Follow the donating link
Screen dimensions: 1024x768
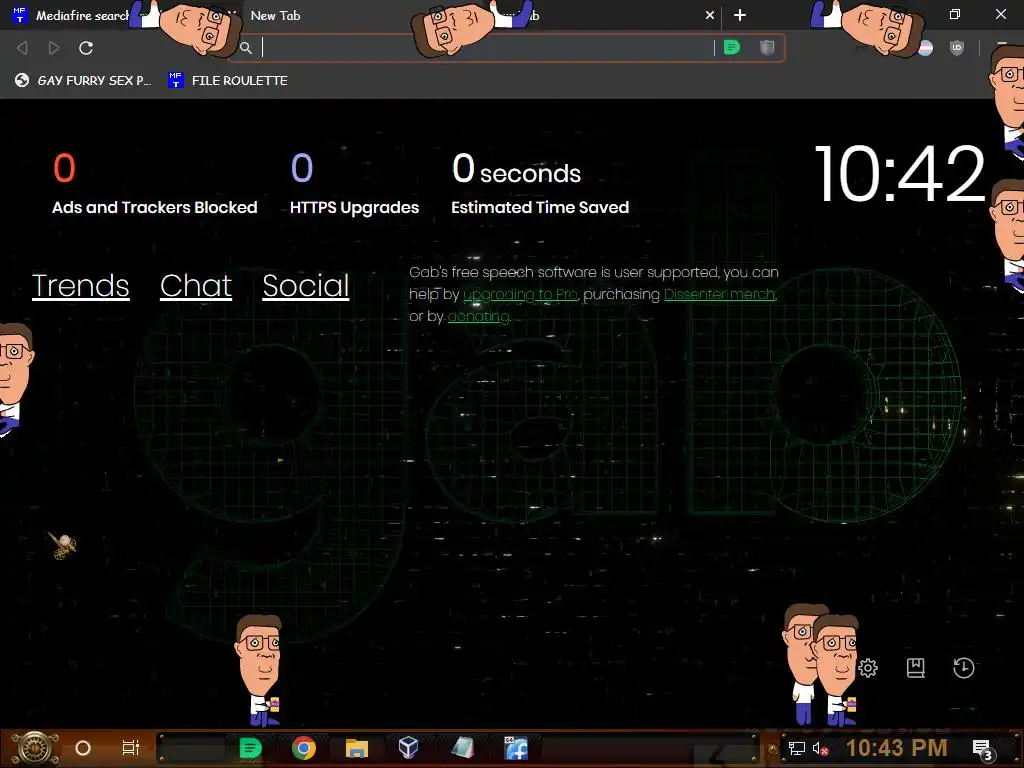coord(479,317)
